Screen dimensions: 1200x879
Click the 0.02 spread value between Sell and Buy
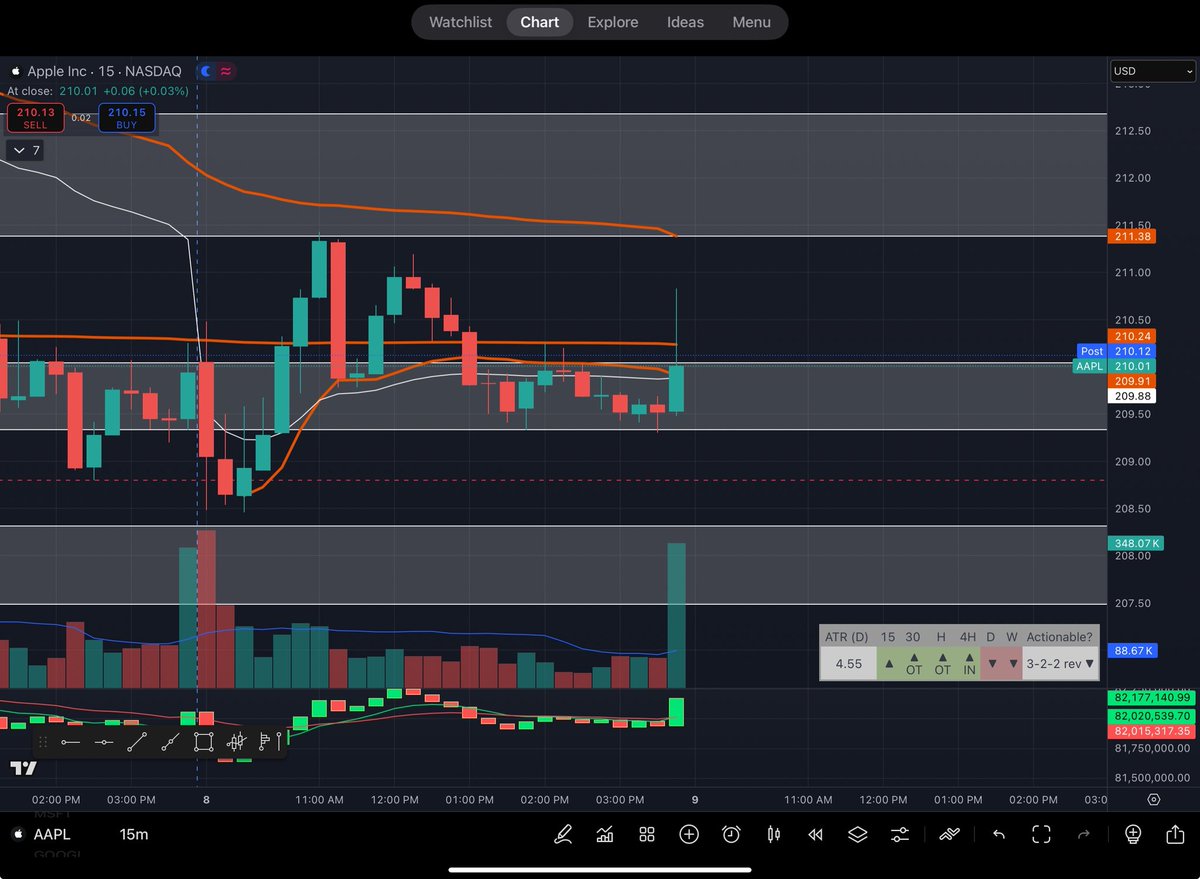pos(82,118)
